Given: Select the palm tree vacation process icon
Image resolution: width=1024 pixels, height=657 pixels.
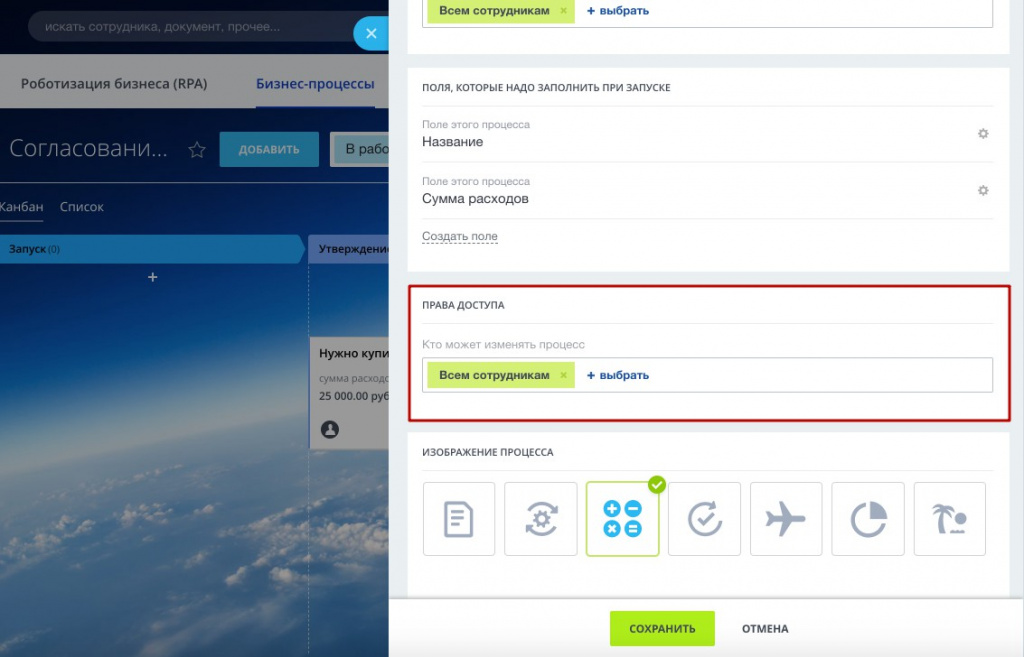Looking at the screenshot, I should pos(950,519).
